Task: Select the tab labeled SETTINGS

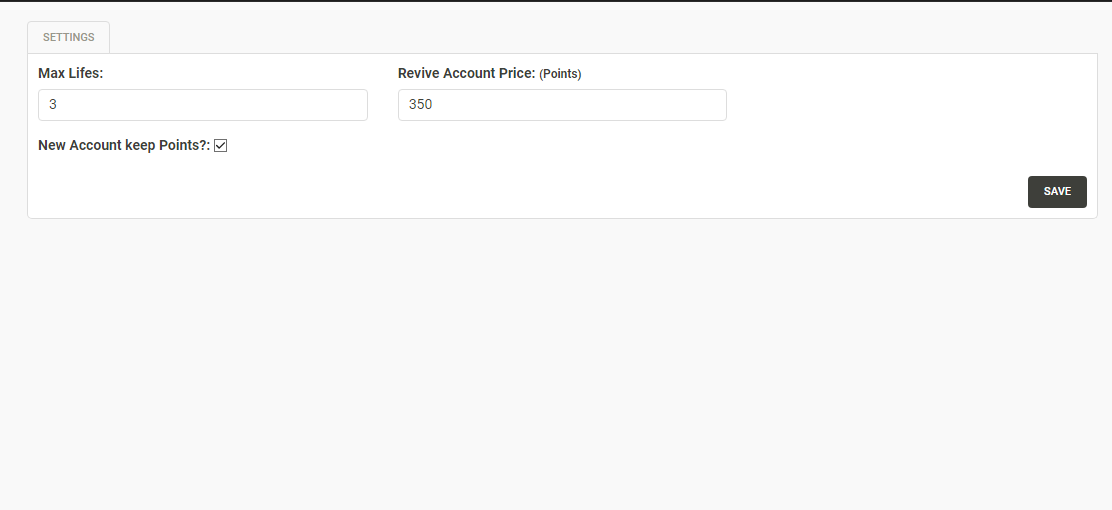Action: point(68,38)
